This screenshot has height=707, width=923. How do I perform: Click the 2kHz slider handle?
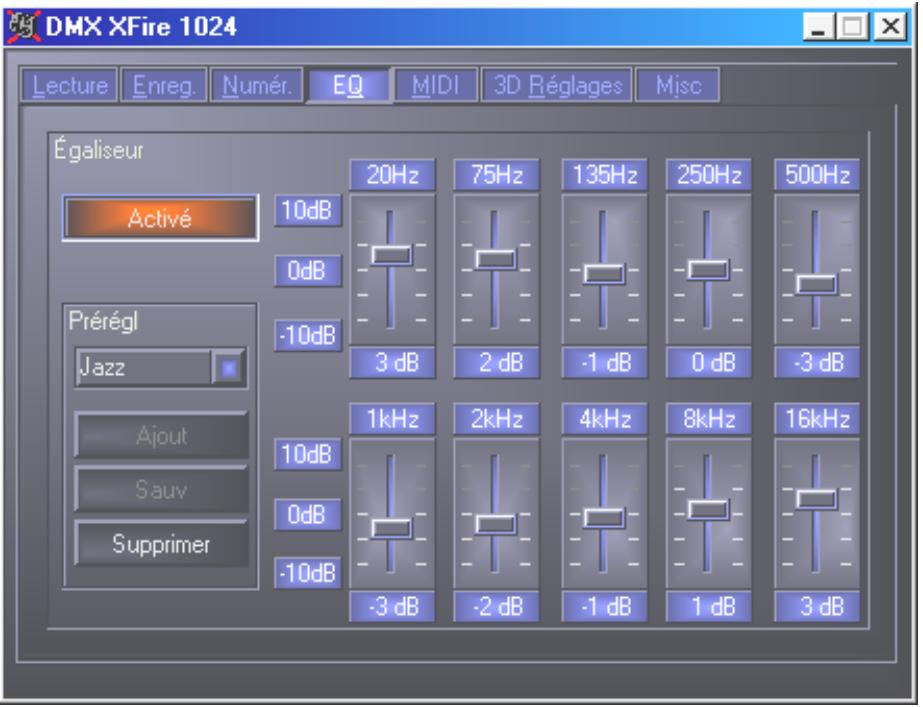coord(496,524)
